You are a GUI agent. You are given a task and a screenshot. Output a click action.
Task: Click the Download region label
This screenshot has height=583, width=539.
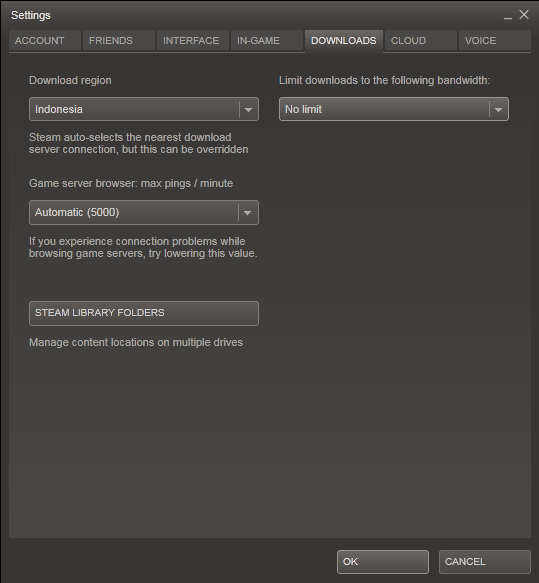pyautogui.click(x=70, y=81)
